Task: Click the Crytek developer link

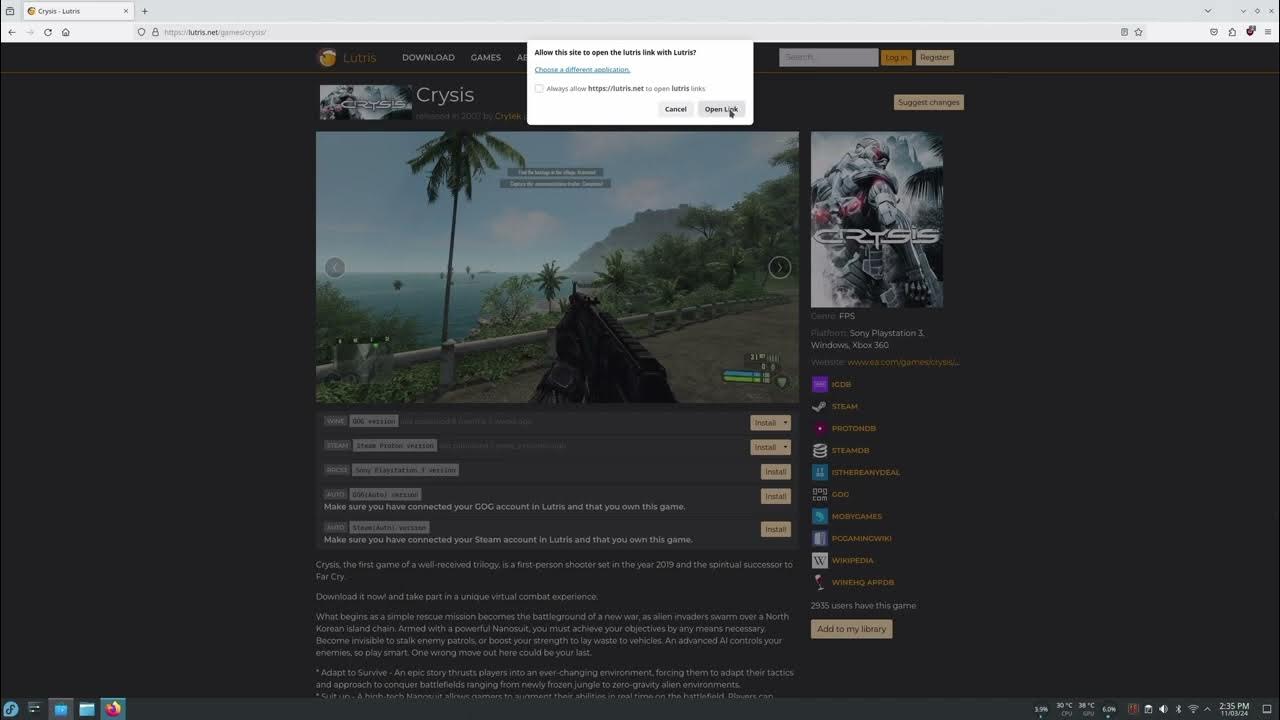Action: coord(508,116)
